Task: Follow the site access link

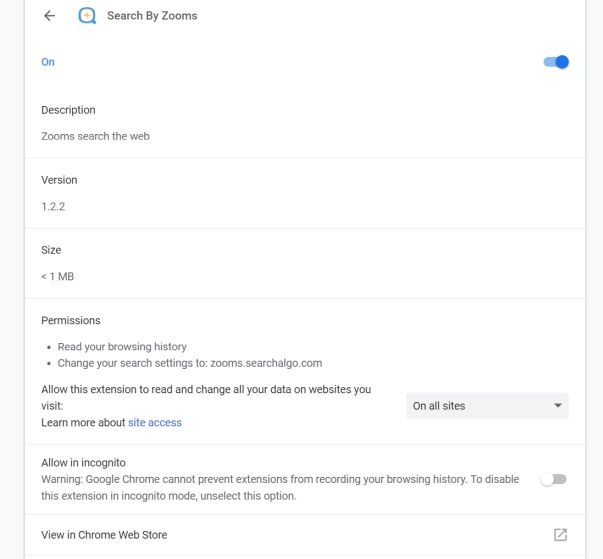Action: click(155, 423)
